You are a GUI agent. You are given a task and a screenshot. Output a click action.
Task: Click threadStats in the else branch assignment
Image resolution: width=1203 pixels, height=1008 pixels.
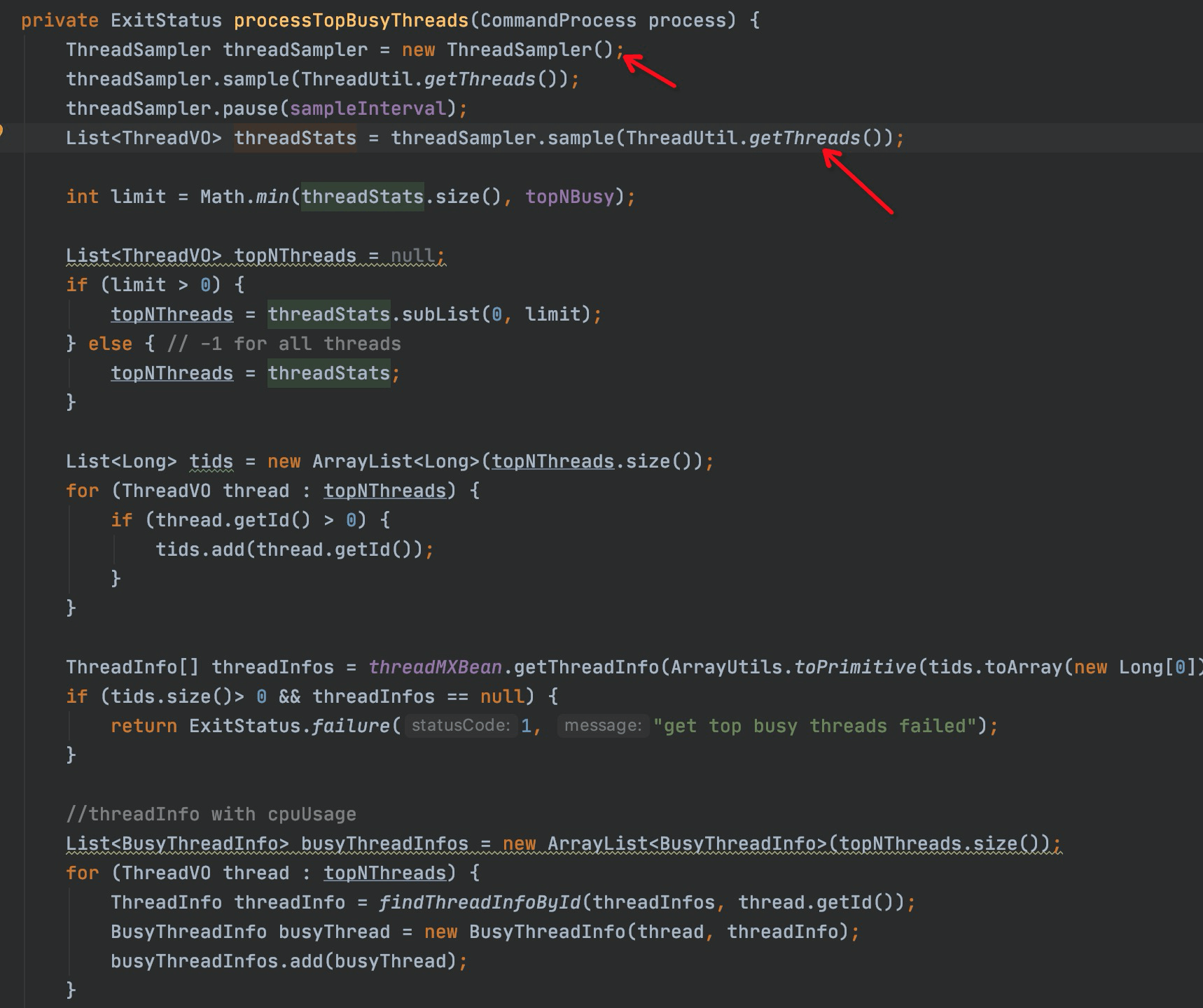pyautogui.click(x=328, y=373)
